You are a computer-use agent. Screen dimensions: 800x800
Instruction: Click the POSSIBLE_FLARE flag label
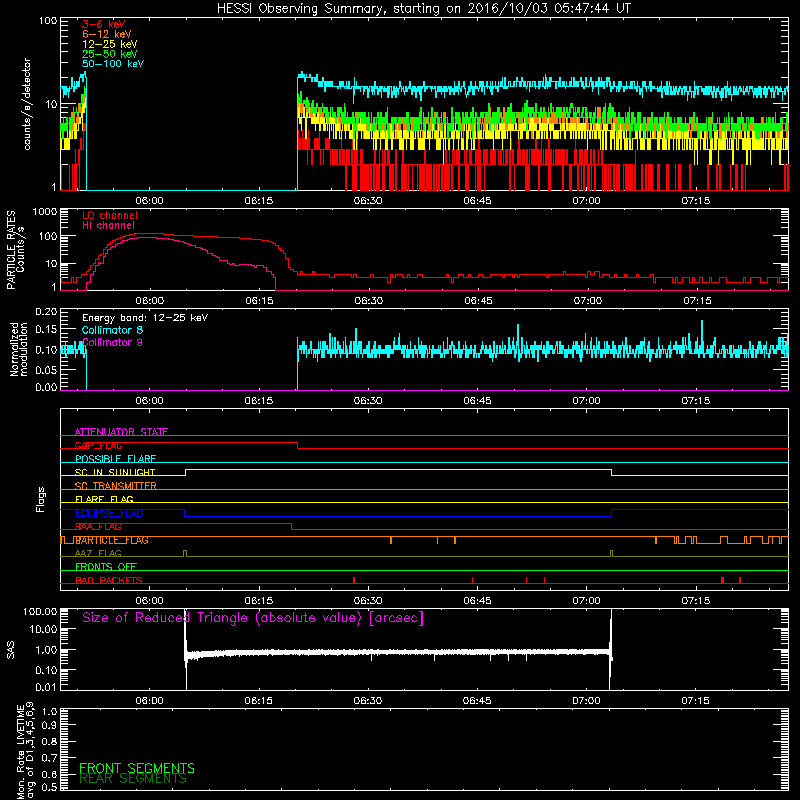click(x=115, y=459)
